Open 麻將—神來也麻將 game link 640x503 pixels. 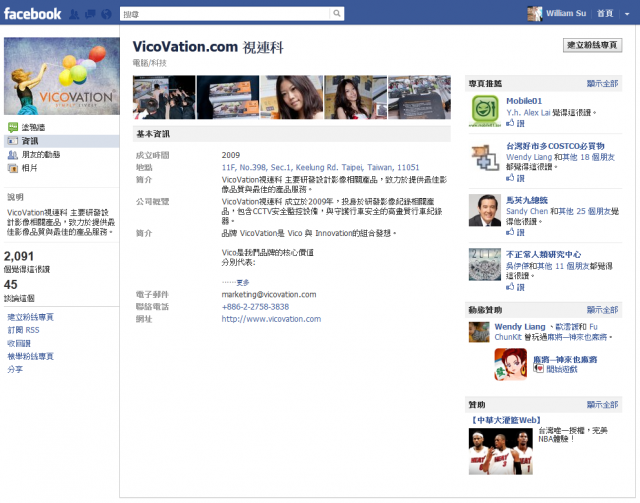(565, 360)
